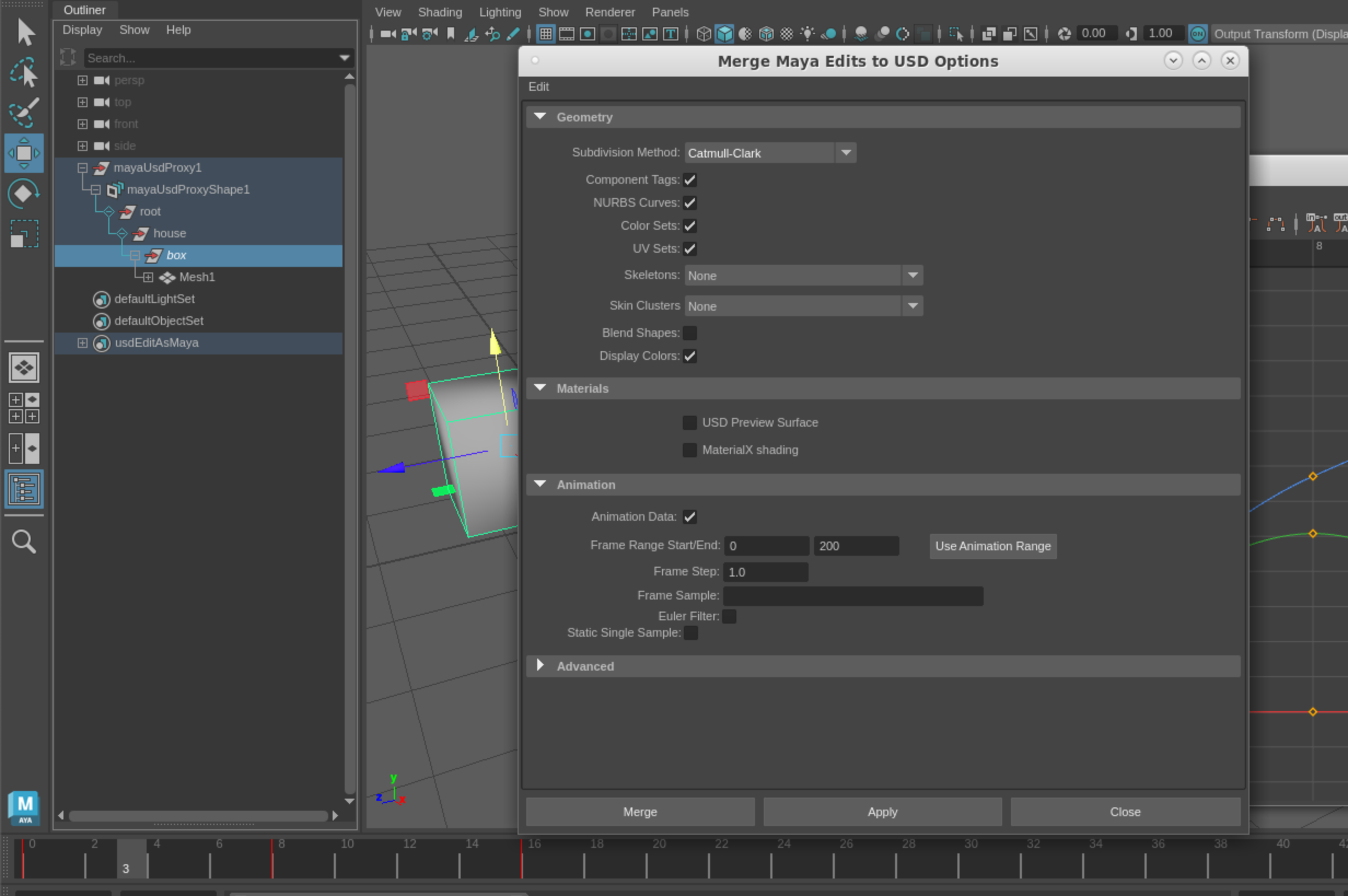This screenshot has width=1348, height=896.
Task: Expand the Advanced section
Action: coord(541,665)
